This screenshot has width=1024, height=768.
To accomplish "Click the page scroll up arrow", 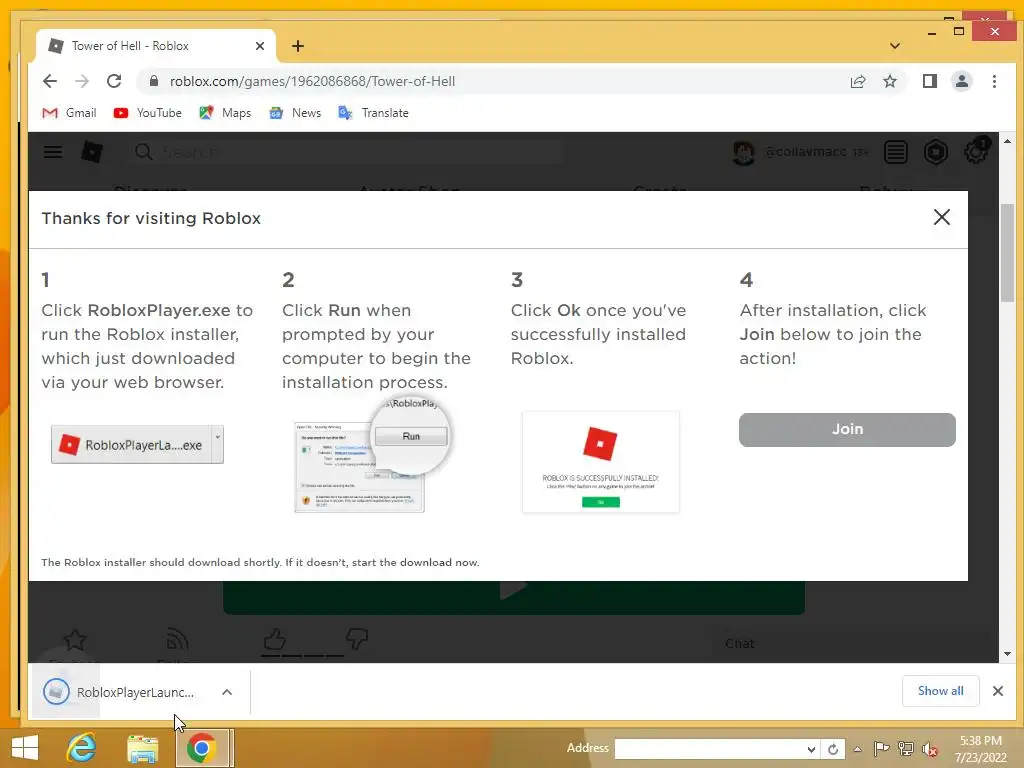I will pos(1008,141).
